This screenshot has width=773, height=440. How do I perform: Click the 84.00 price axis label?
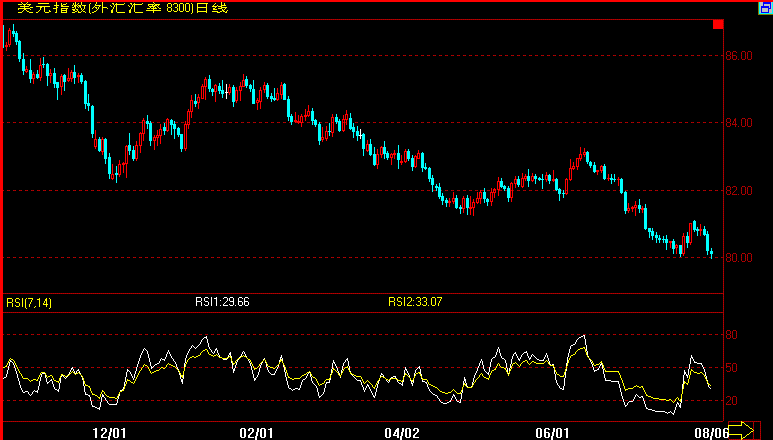pyautogui.click(x=739, y=123)
